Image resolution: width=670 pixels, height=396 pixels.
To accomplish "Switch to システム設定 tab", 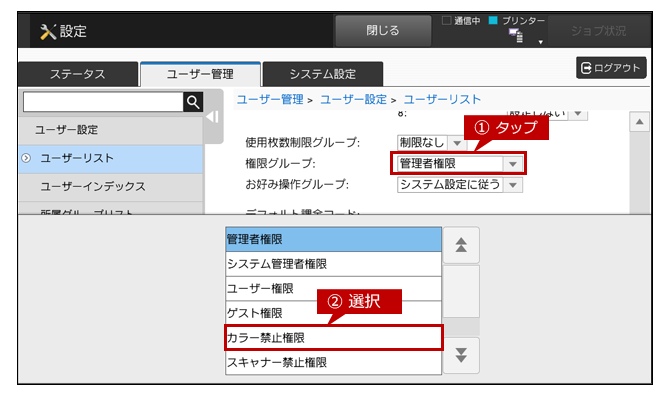I will coord(323,74).
